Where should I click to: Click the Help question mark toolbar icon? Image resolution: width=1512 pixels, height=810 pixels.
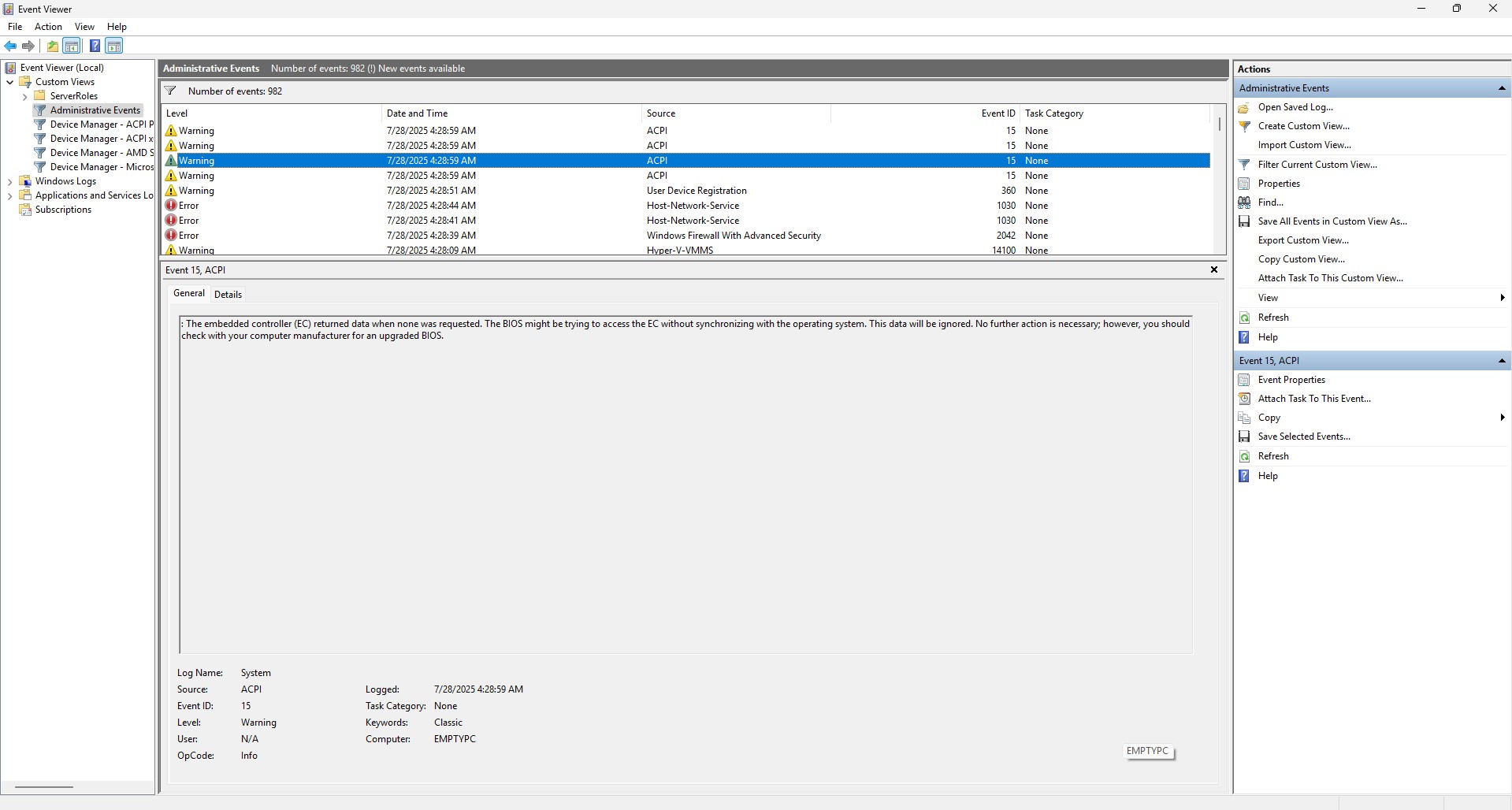pos(95,46)
